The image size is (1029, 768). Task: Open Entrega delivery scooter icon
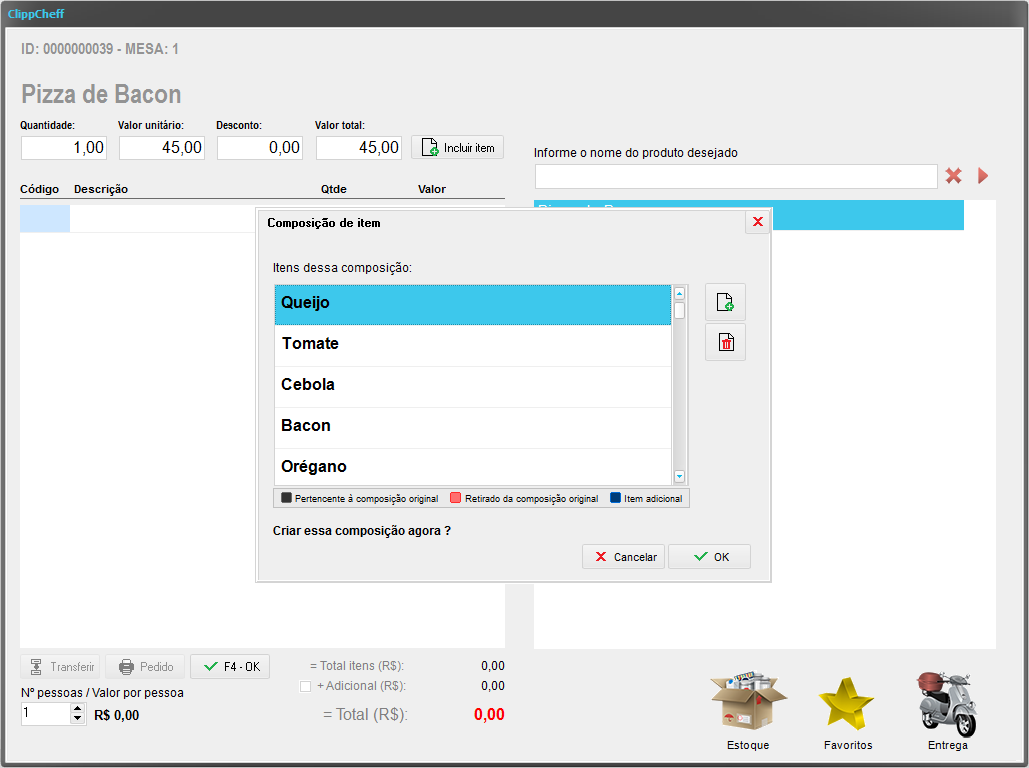pos(946,703)
